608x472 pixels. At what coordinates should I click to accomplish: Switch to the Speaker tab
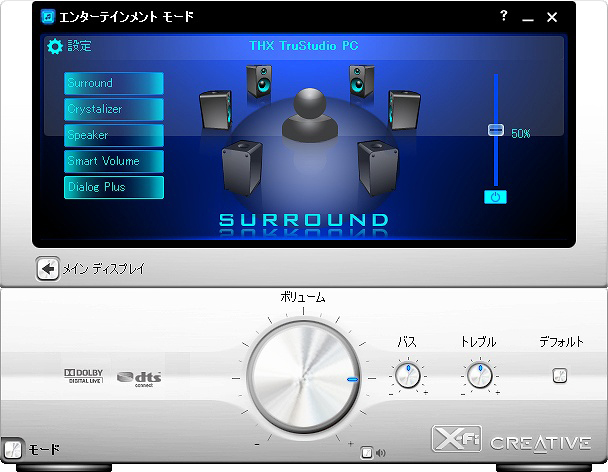pos(114,135)
